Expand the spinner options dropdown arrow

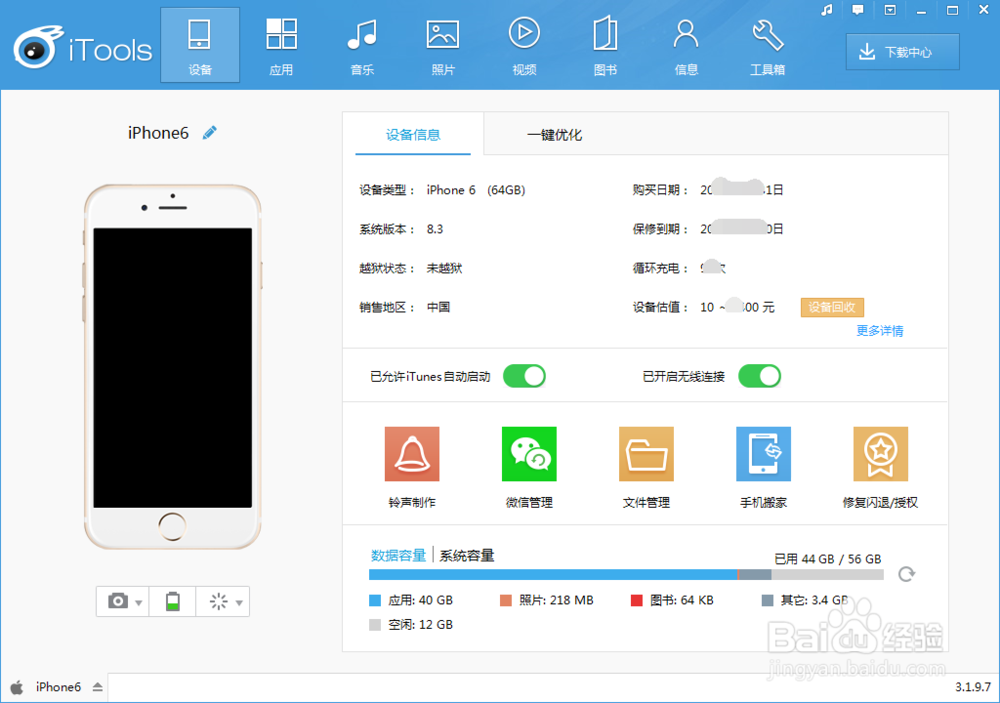239,603
